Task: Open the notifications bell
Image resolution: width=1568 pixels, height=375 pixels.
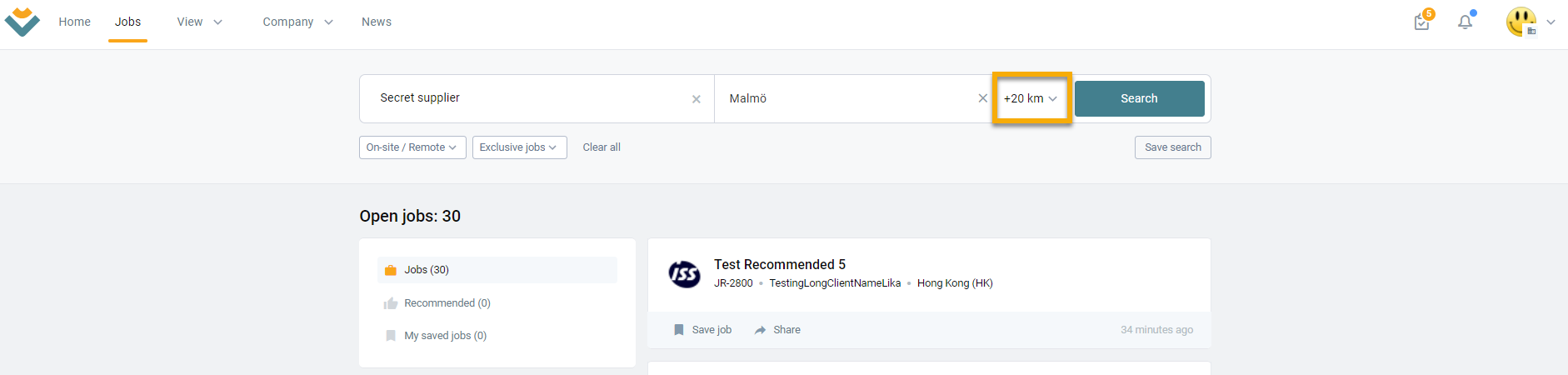Action: pyautogui.click(x=1466, y=22)
